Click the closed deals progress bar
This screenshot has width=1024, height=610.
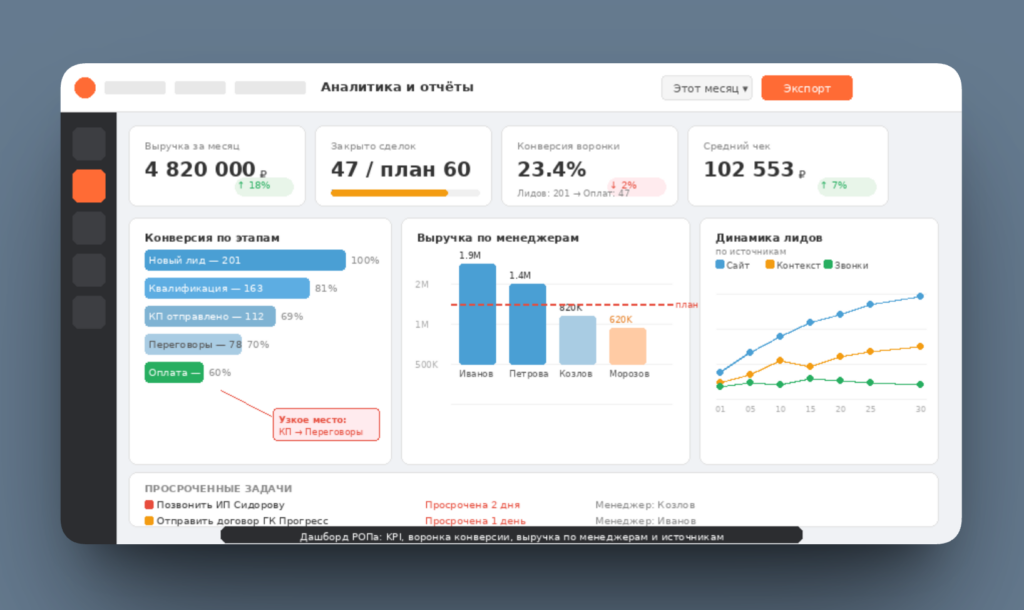click(405, 193)
